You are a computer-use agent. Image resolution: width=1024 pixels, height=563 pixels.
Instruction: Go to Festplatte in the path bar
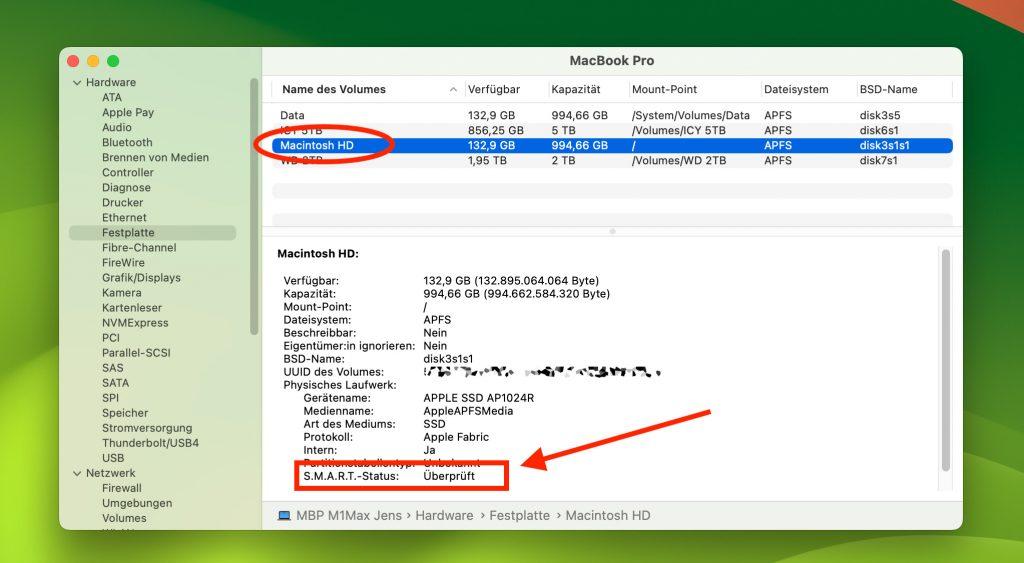tap(519, 515)
